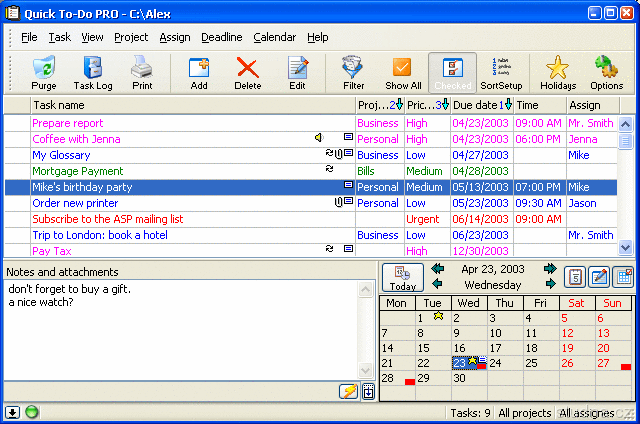640x424 pixels.
Task: Toggle the Checked tasks button
Action: click(452, 73)
